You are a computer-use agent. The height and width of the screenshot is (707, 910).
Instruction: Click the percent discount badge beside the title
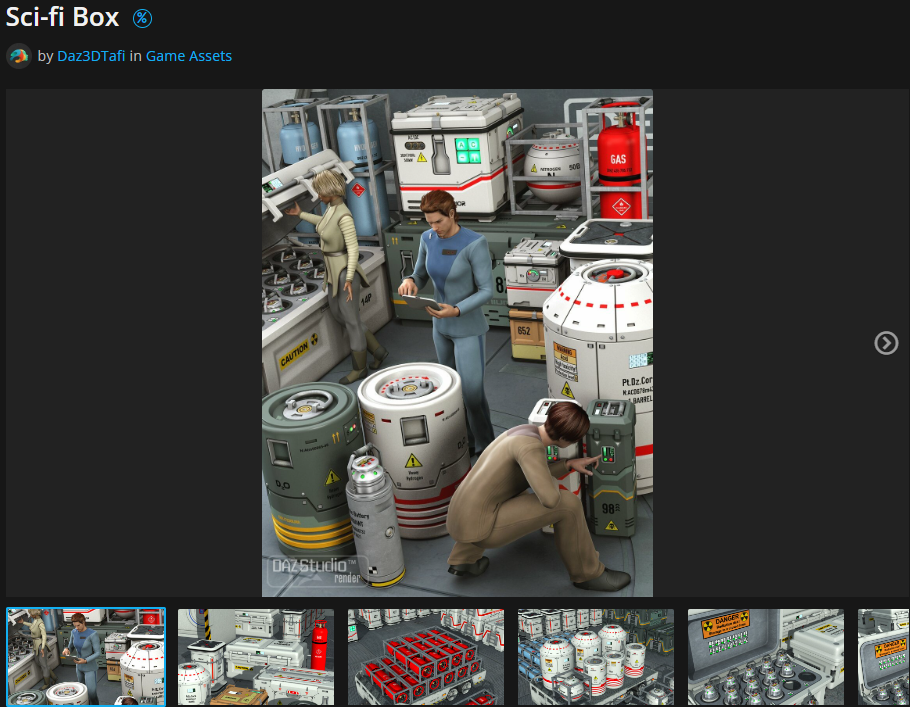point(142,19)
